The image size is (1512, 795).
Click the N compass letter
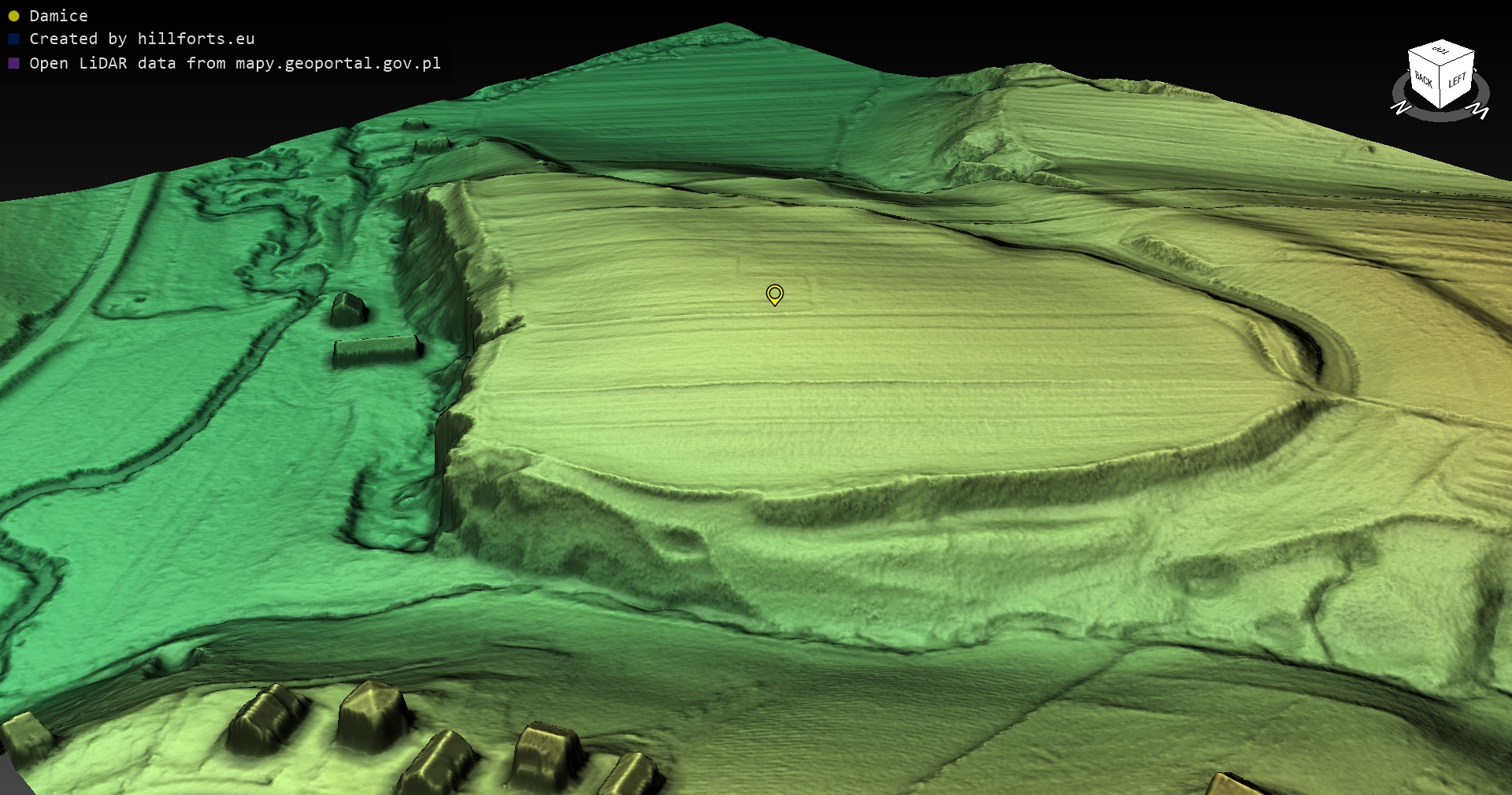click(x=1400, y=108)
